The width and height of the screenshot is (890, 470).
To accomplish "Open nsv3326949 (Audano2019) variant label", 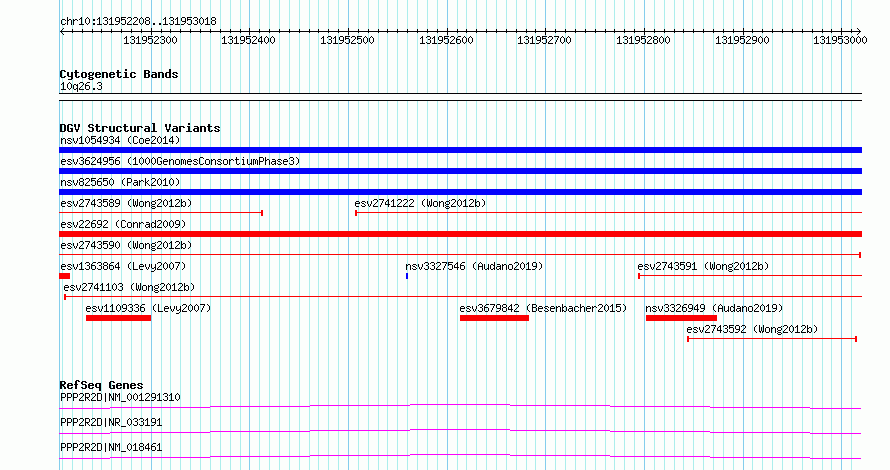I will 714,308.
